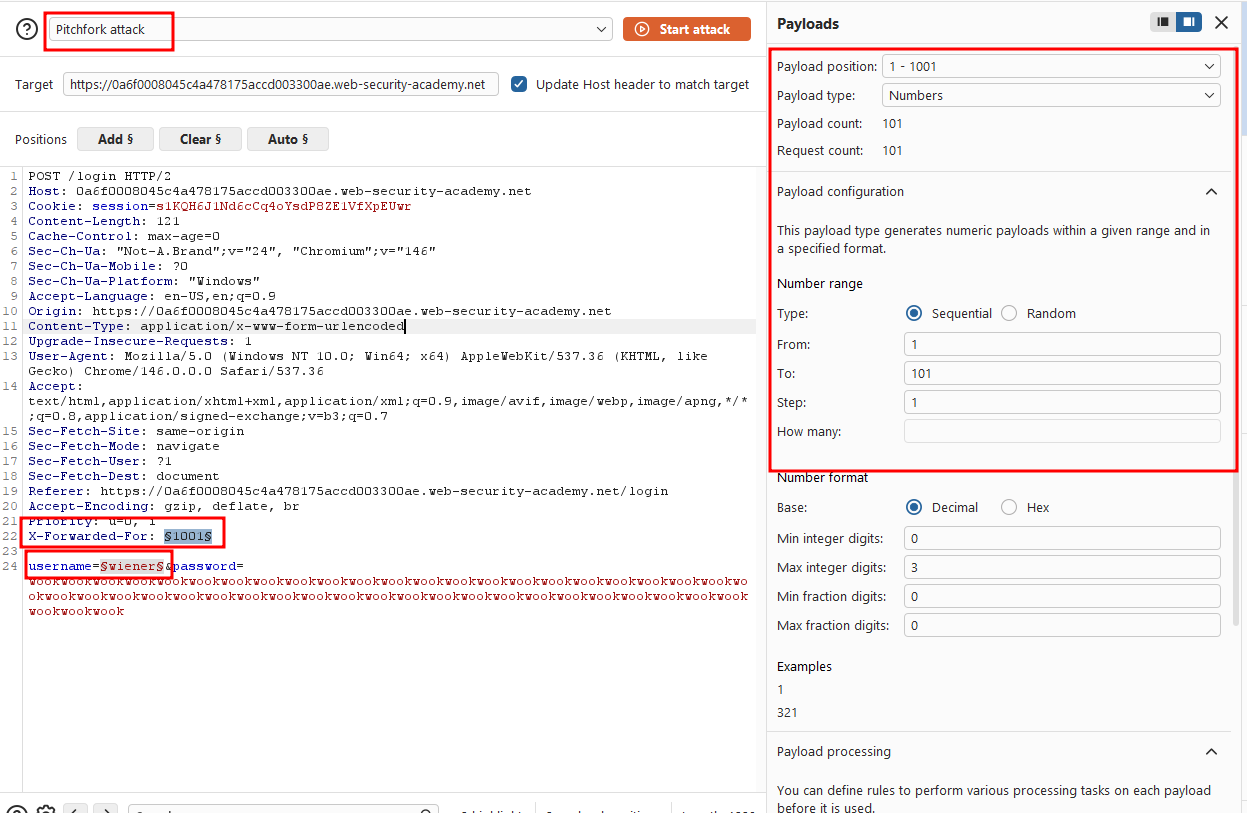Edit the Step number field
This screenshot has height=813, width=1247.
1062,402
